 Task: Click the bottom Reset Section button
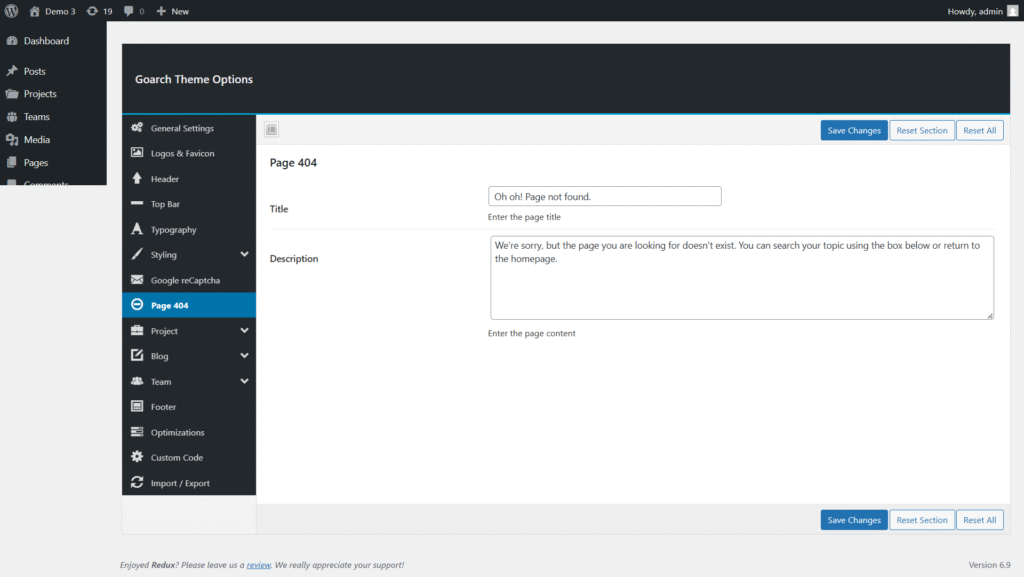[x=921, y=520]
